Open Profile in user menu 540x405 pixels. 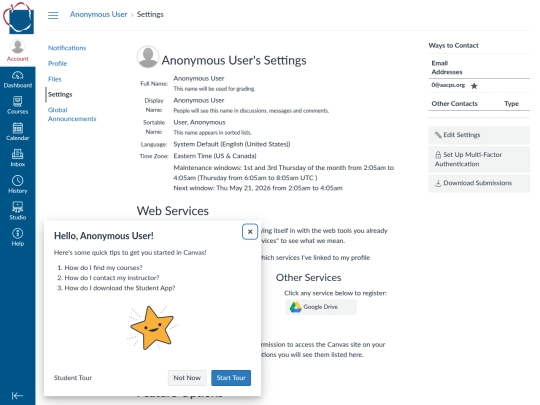(x=58, y=63)
